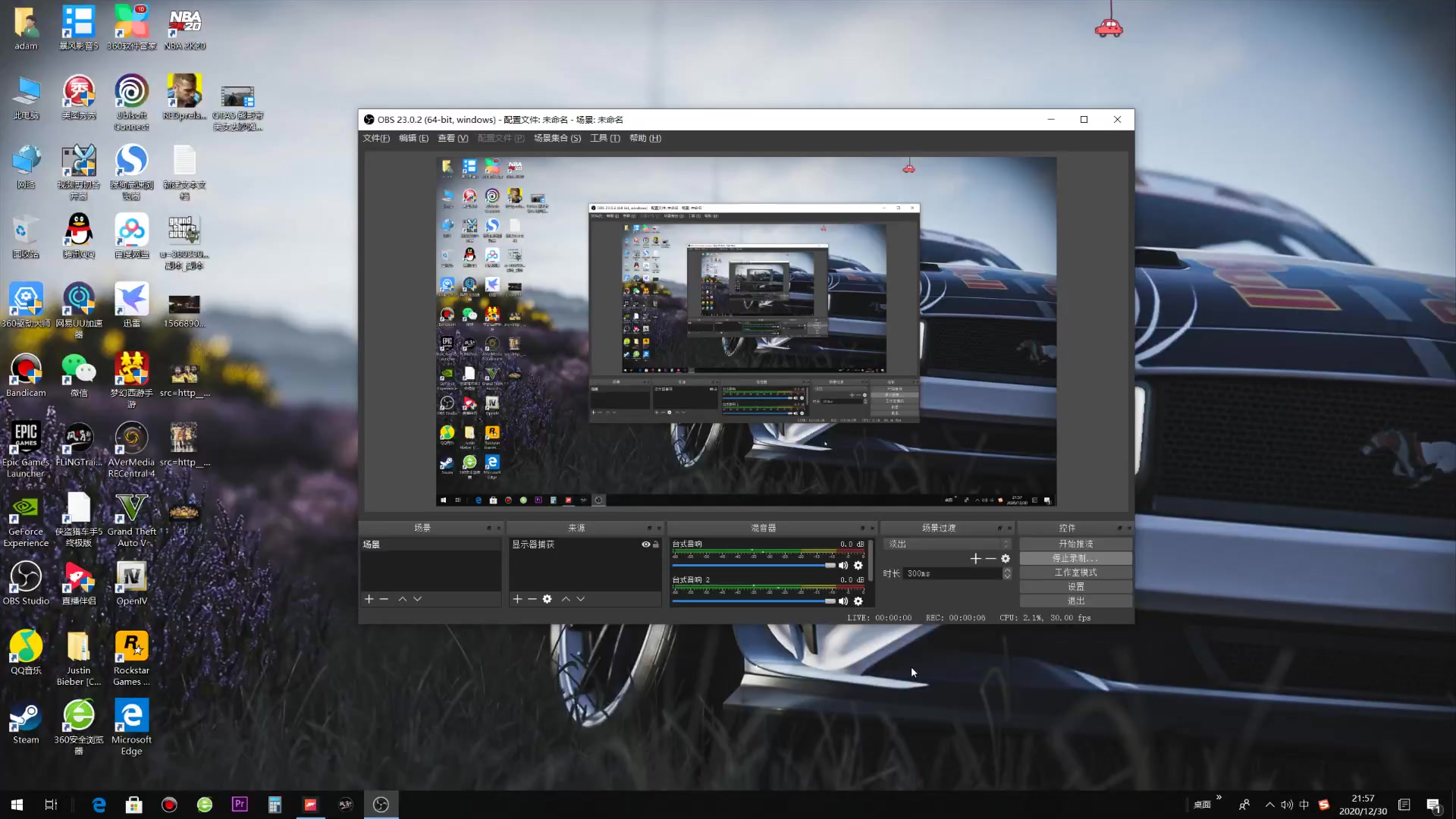Click the Windows Start button
This screenshot has height=819, width=1456.
(17, 805)
